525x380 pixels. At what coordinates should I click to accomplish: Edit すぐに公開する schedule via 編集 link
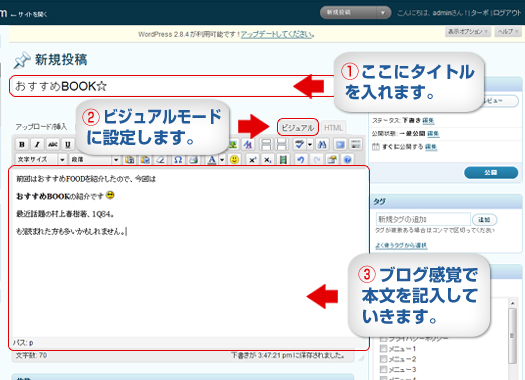431,147
